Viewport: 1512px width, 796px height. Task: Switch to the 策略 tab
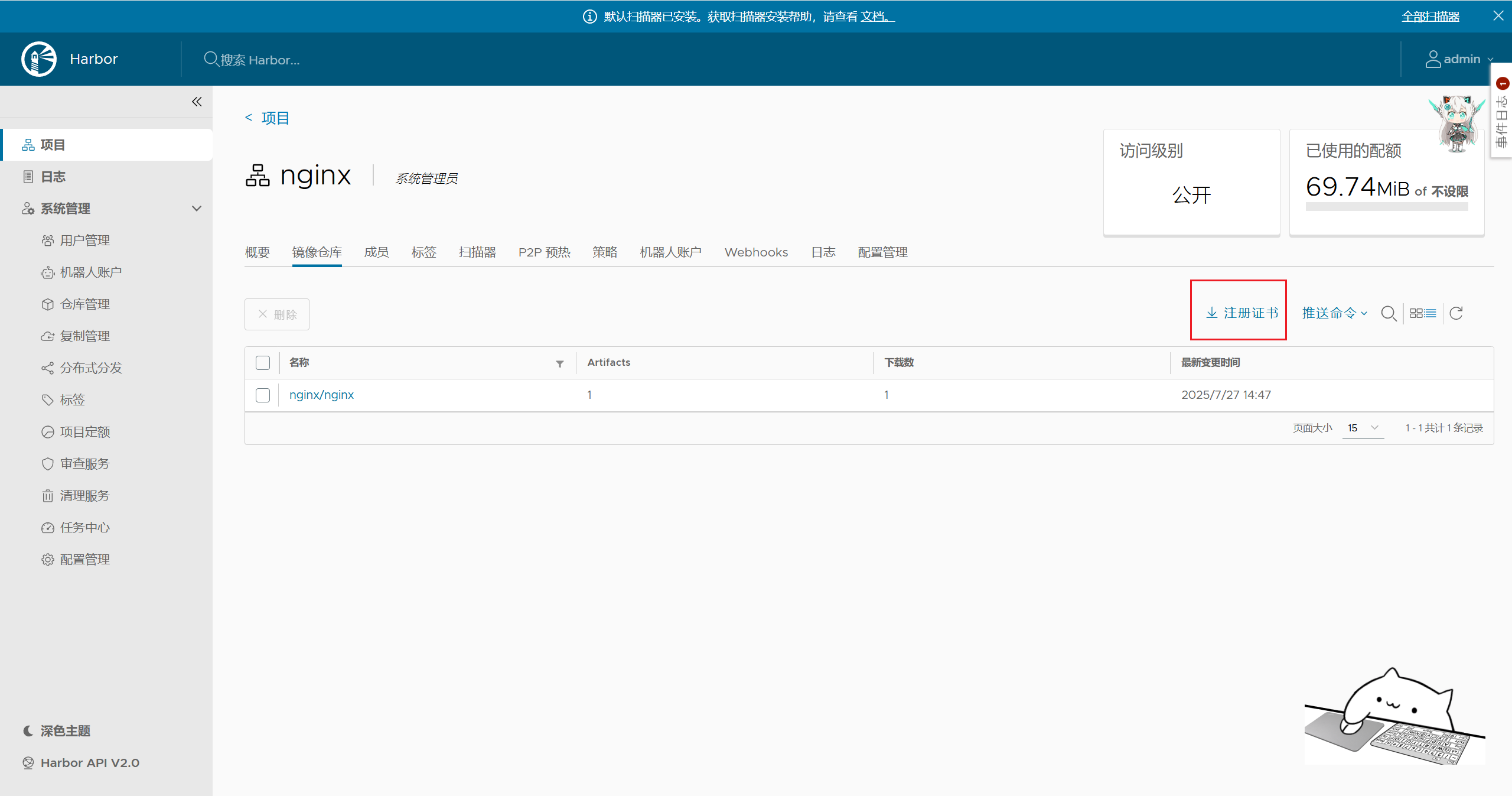pyautogui.click(x=605, y=252)
